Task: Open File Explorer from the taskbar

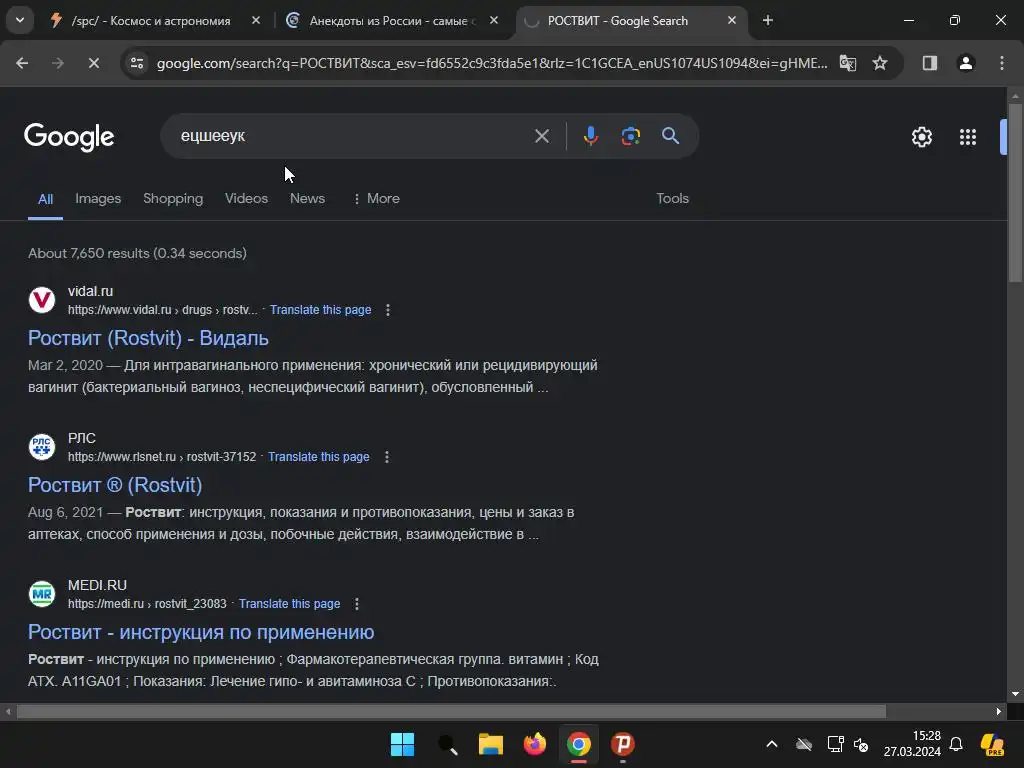Action: pos(490,744)
